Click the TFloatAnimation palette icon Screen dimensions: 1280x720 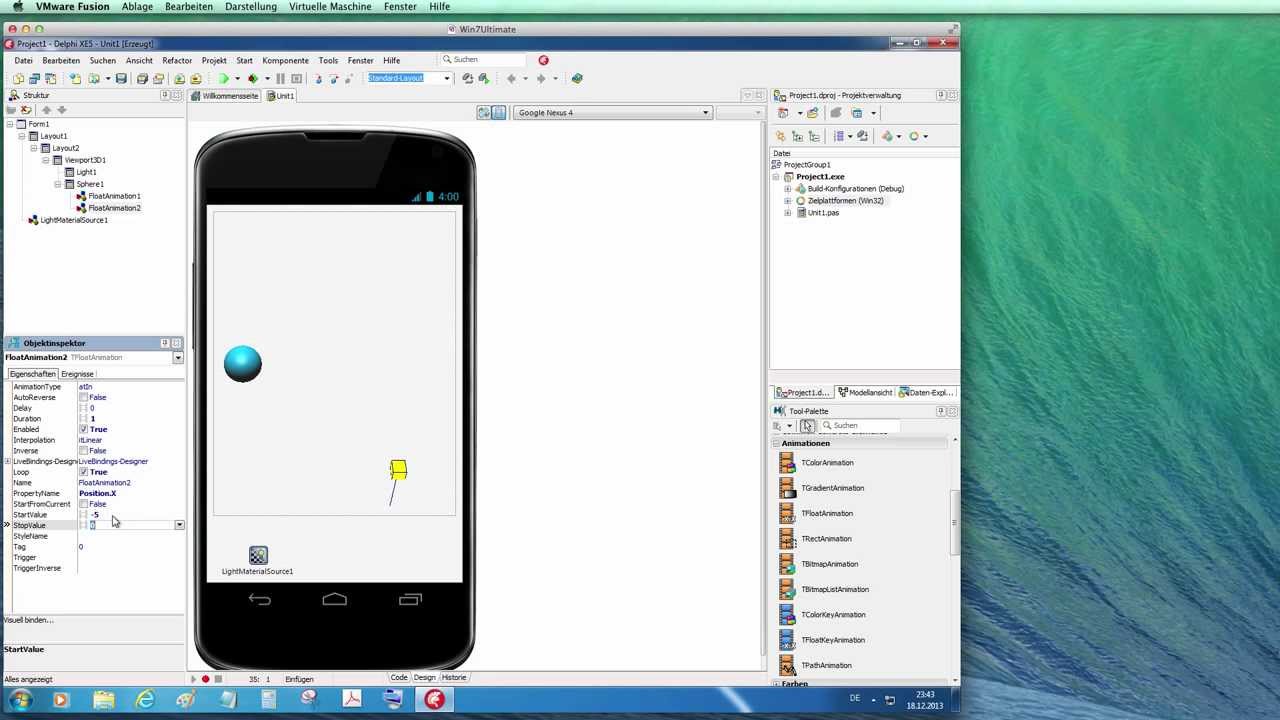pos(787,513)
